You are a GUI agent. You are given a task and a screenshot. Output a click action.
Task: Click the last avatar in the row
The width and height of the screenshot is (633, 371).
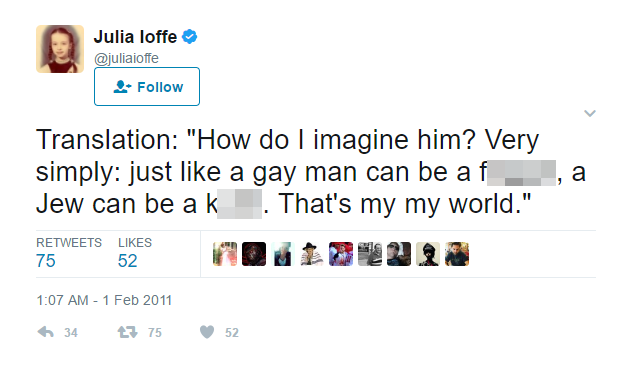tap(457, 254)
